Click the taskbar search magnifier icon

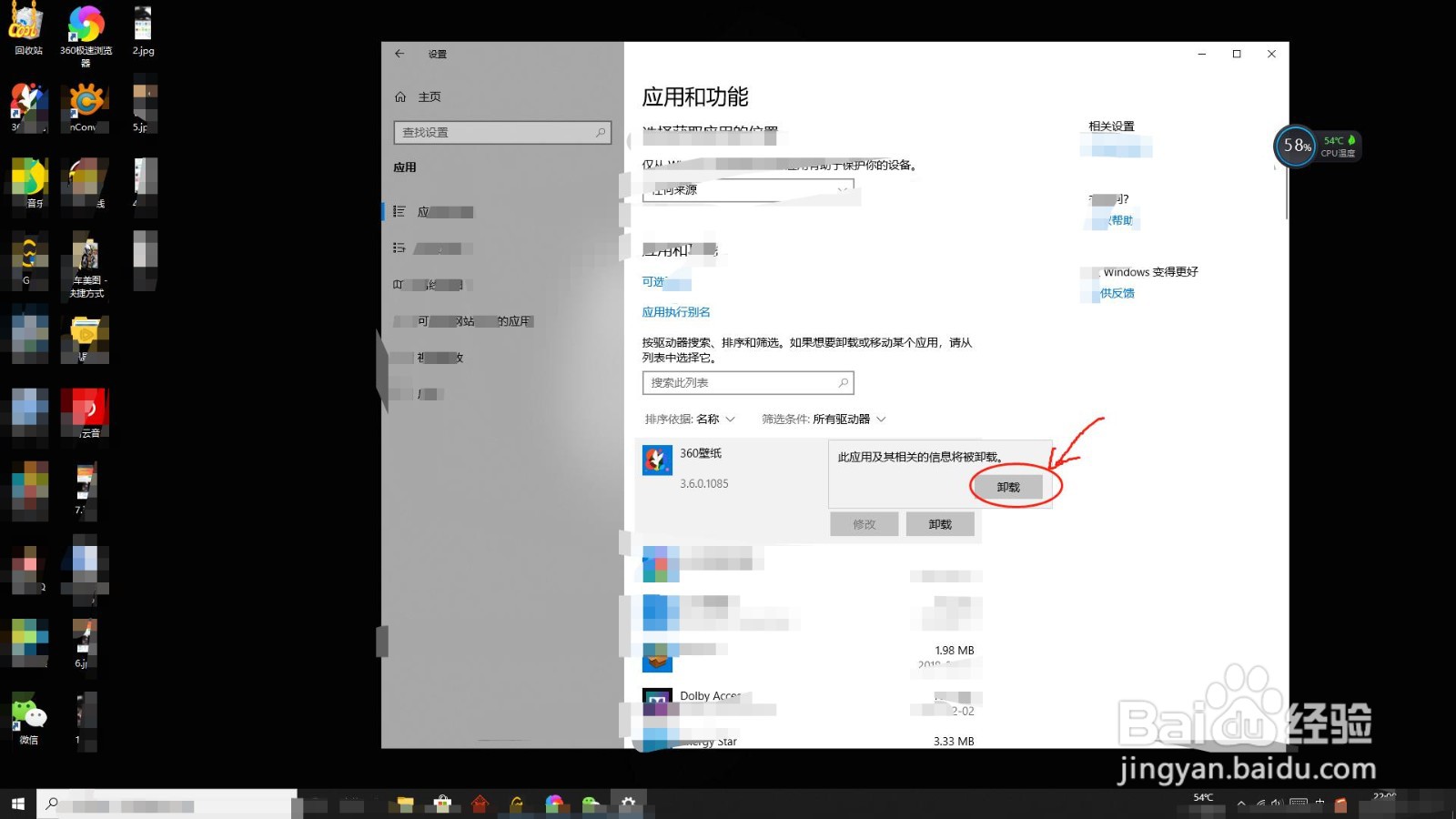click(x=52, y=804)
